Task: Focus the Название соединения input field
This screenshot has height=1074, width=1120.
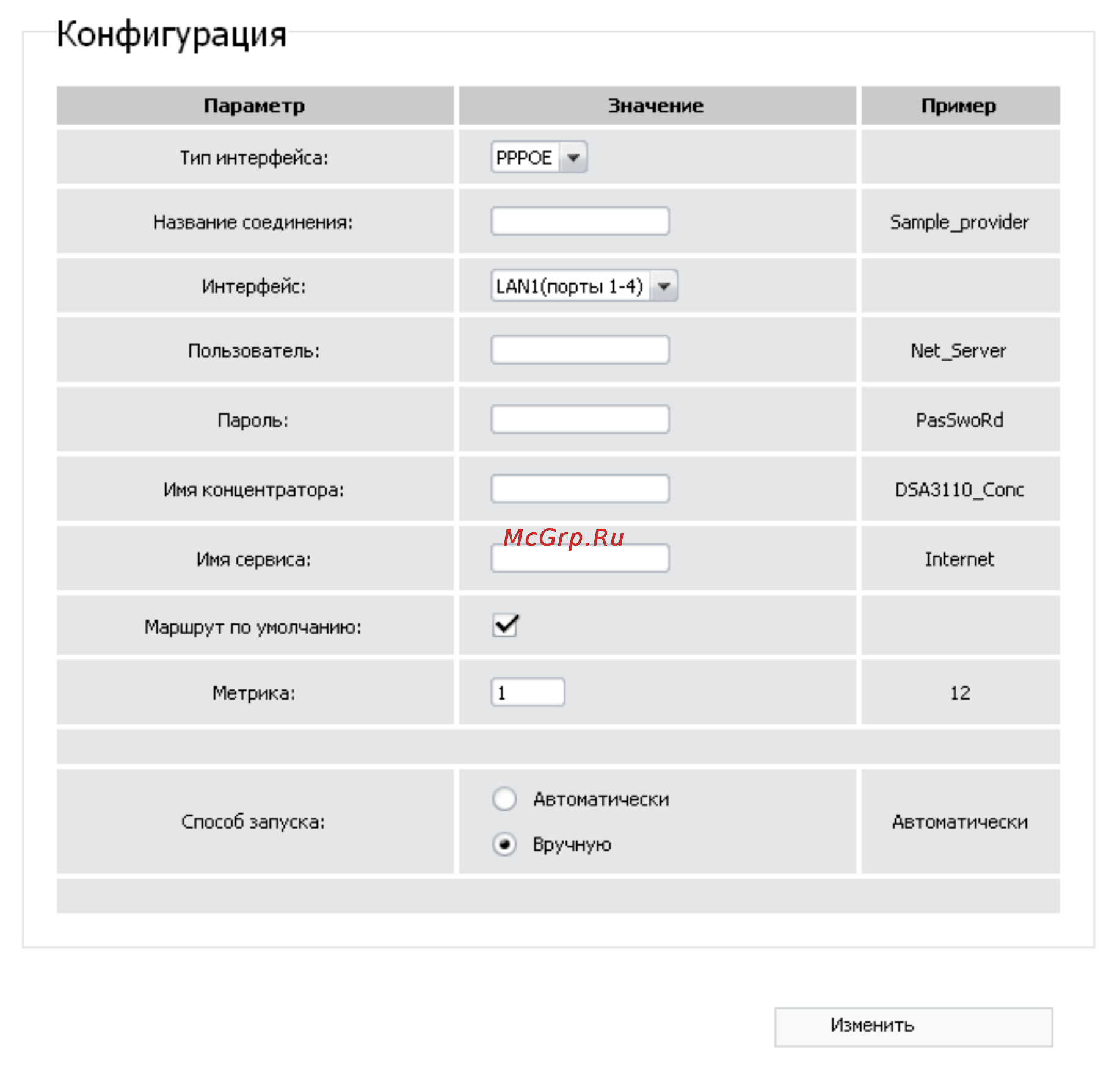Action: pos(580,221)
